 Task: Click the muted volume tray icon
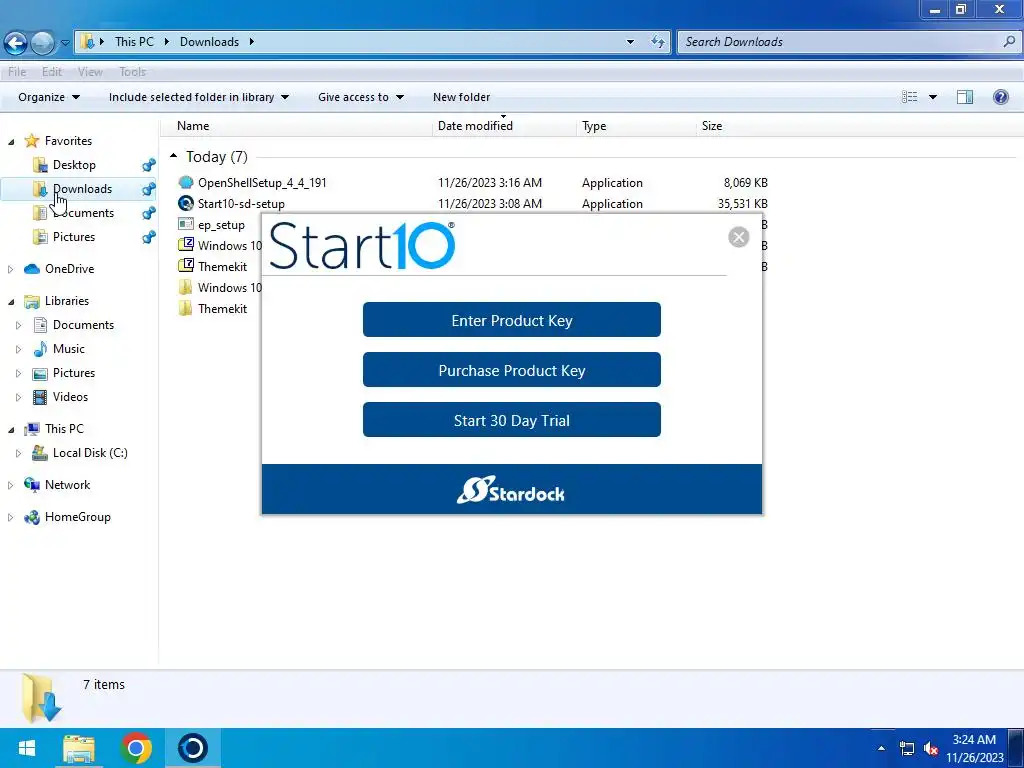click(932, 748)
